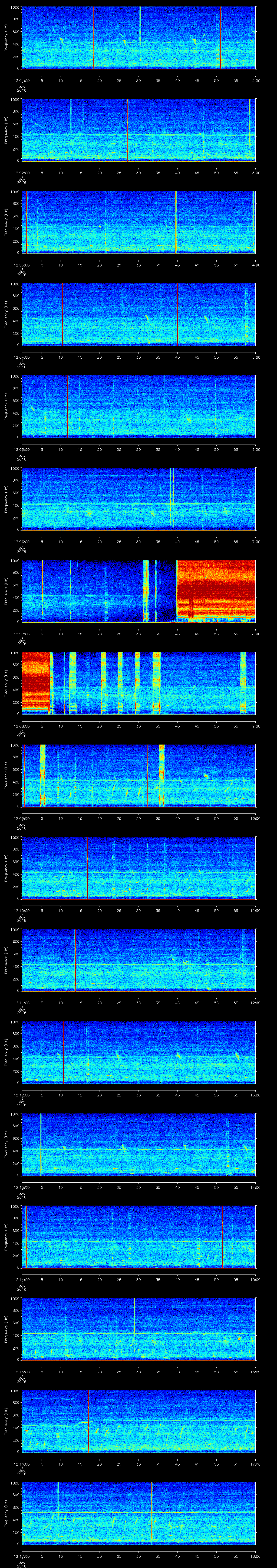Image resolution: width=277 pixels, height=1568 pixels.
Task: Click the '6:00' end time label
Action: 256,449
